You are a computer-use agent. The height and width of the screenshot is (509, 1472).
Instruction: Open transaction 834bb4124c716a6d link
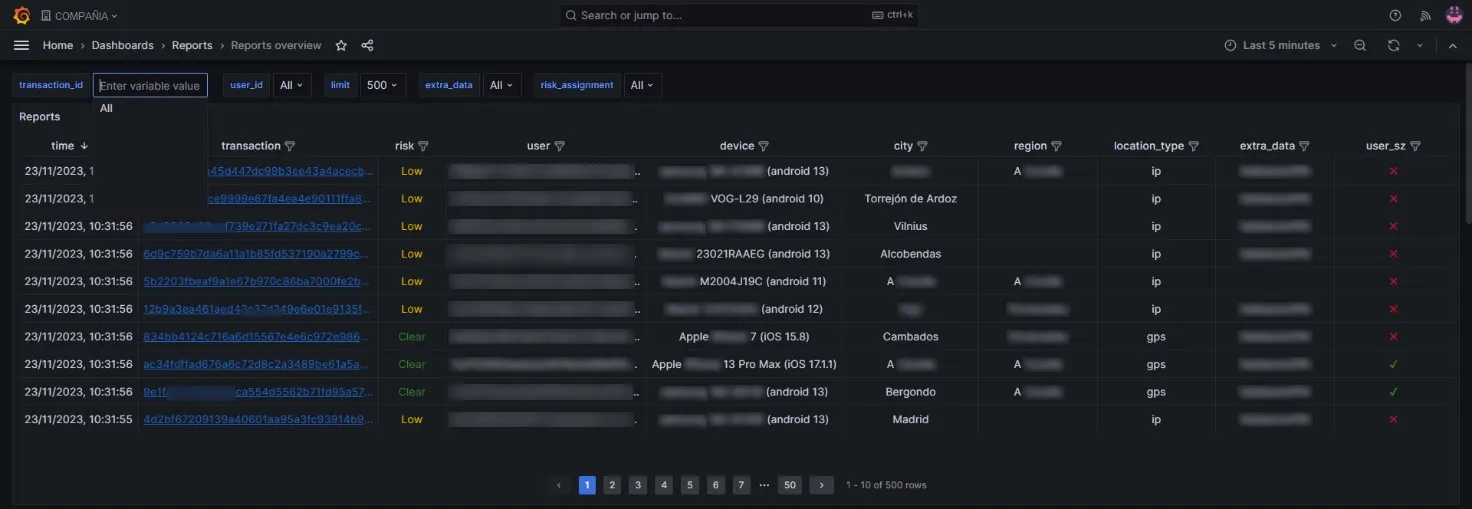pyautogui.click(x=258, y=337)
